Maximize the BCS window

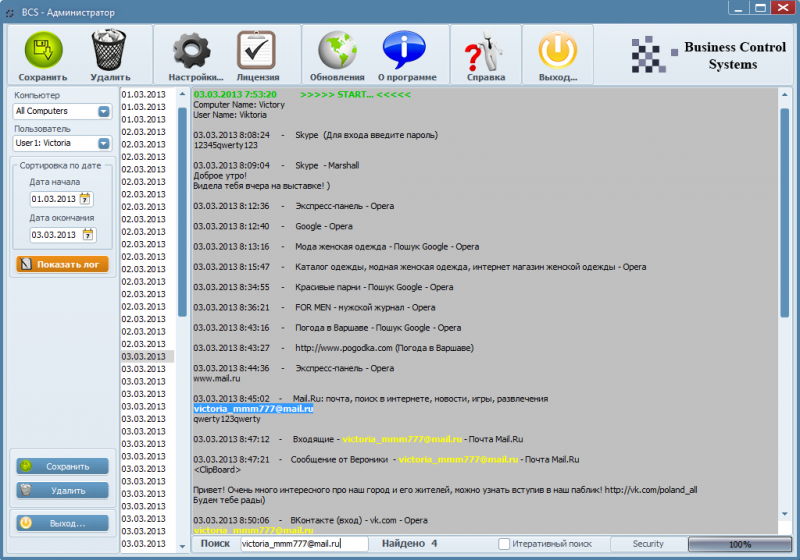pyautogui.click(x=760, y=8)
